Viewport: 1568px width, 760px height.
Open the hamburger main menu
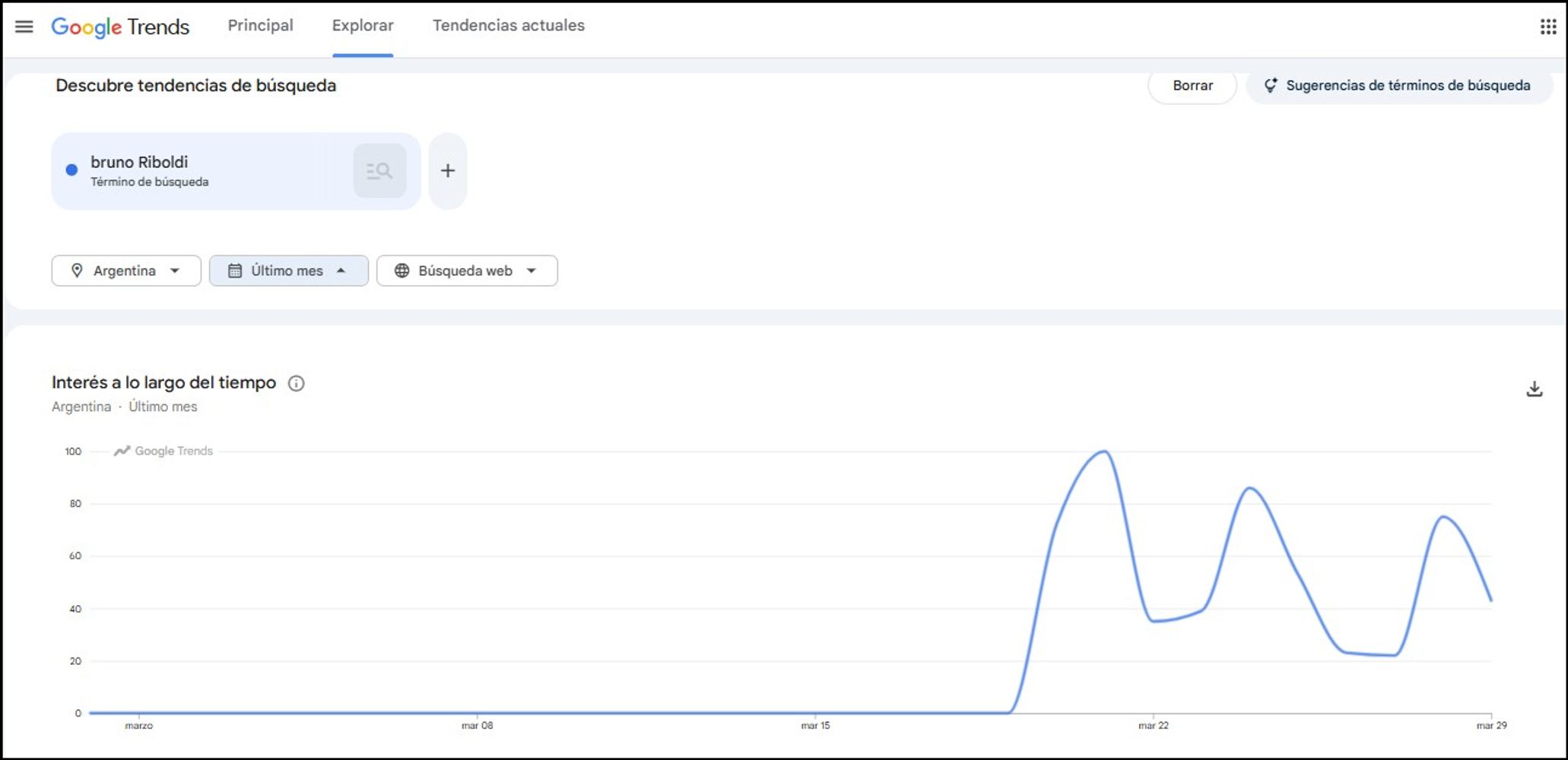(x=24, y=27)
